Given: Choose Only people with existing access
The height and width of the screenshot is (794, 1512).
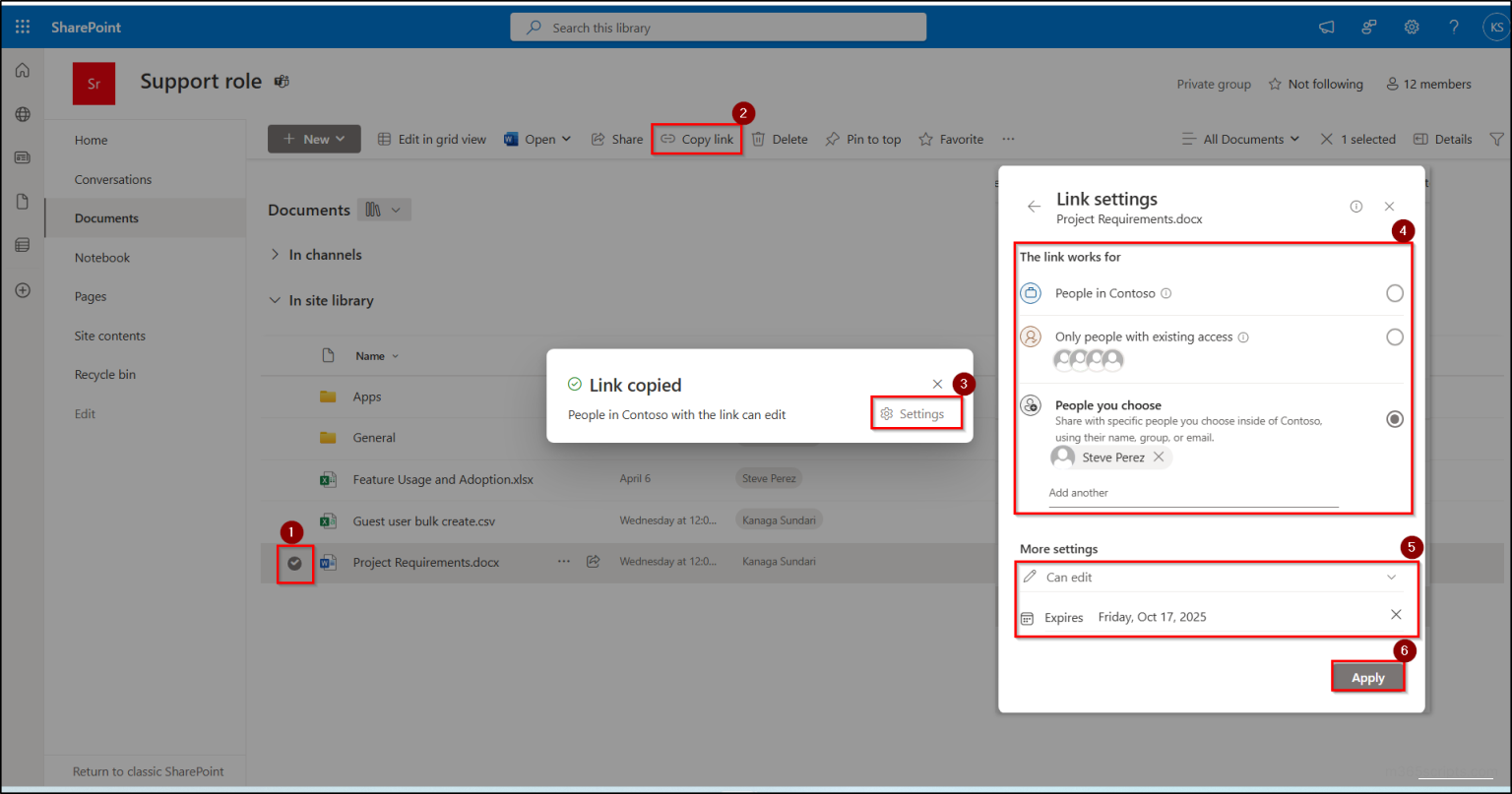Looking at the screenshot, I should (x=1395, y=336).
